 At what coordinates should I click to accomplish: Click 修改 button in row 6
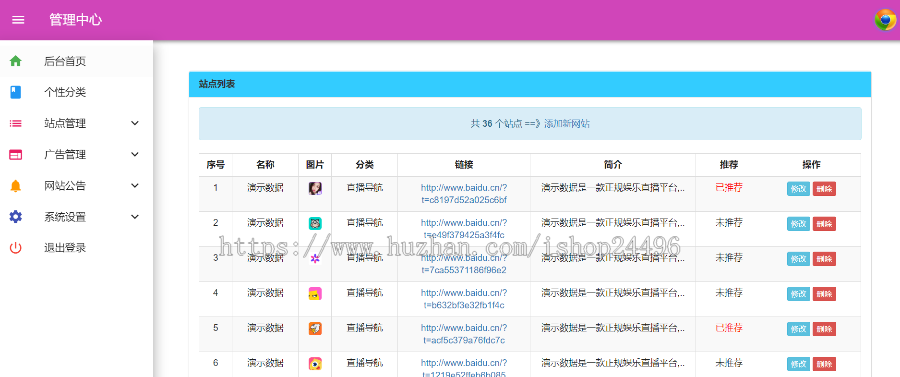[798, 364]
